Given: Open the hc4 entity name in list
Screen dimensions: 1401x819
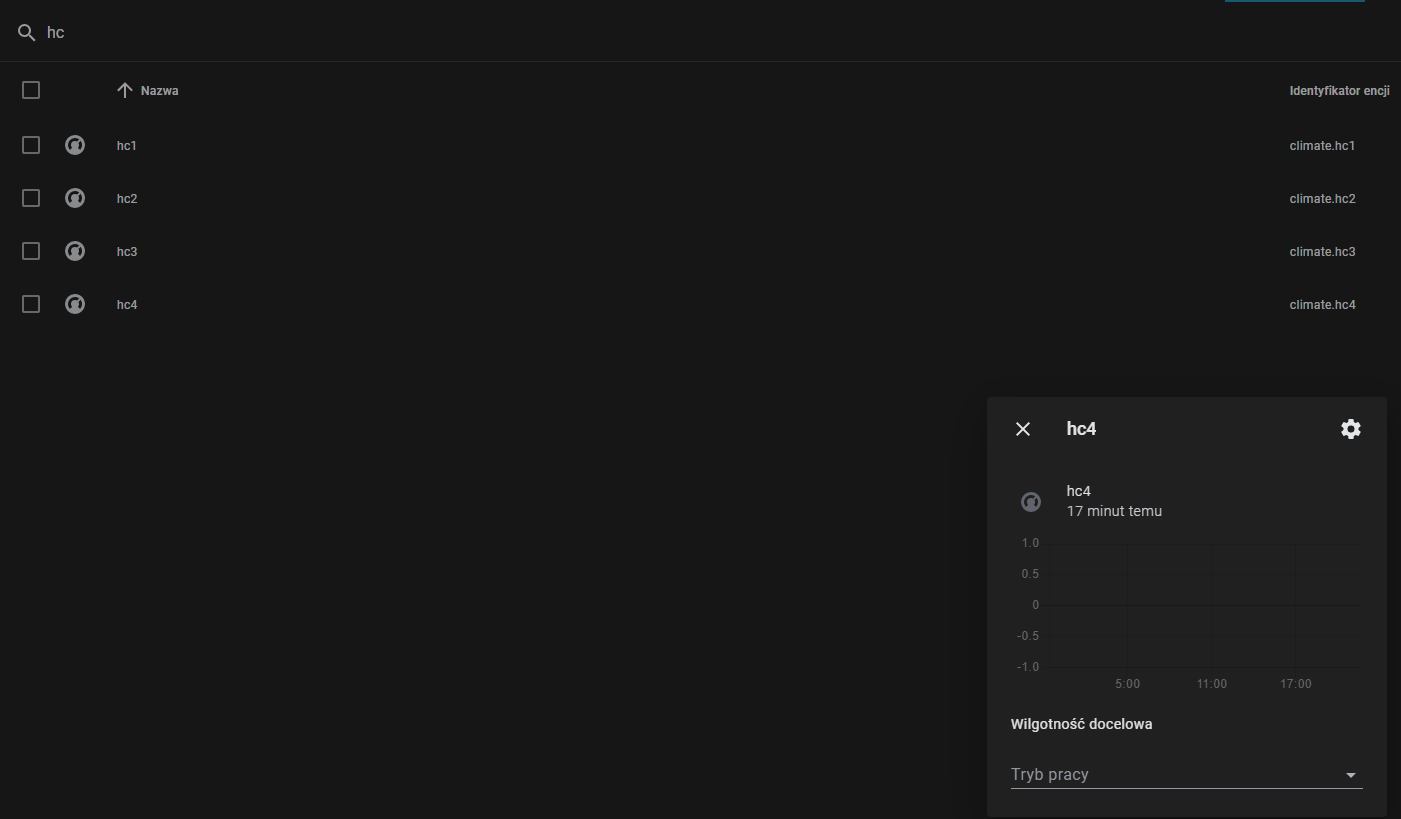Looking at the screenshot, I should coord(127,305).
